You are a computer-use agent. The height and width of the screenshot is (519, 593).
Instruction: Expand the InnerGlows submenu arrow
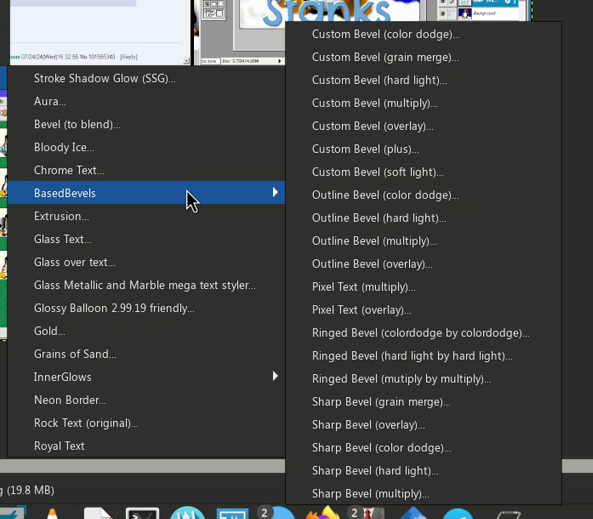[x=275, y=376]
